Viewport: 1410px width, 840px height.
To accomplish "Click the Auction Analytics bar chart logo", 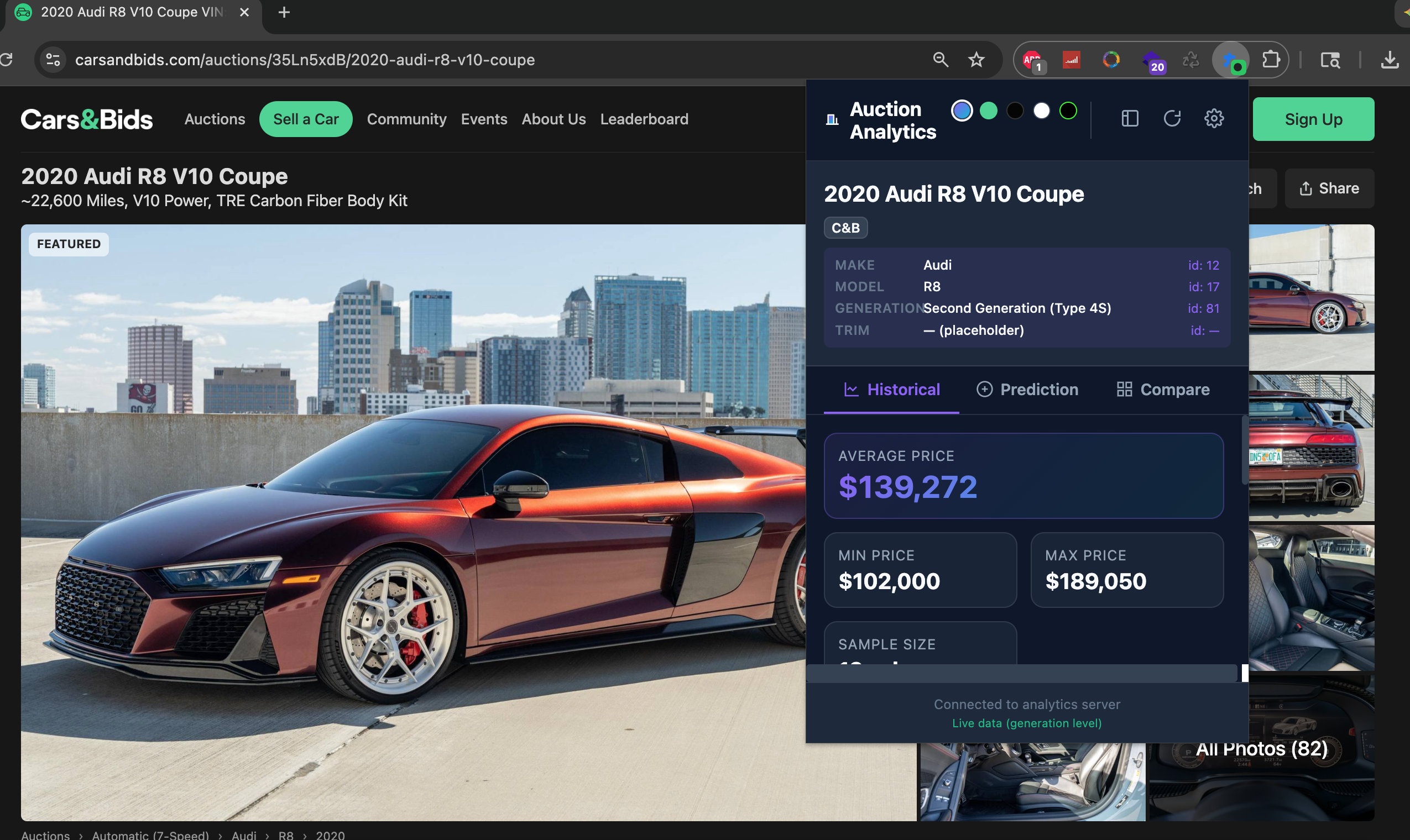I will click(x=831, y=119).
